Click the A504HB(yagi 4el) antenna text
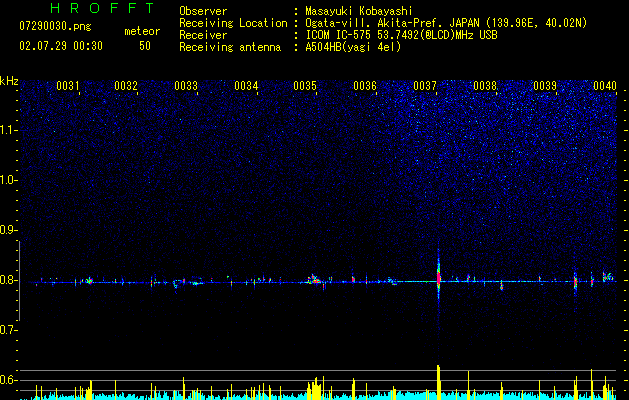 pos(353,47)
